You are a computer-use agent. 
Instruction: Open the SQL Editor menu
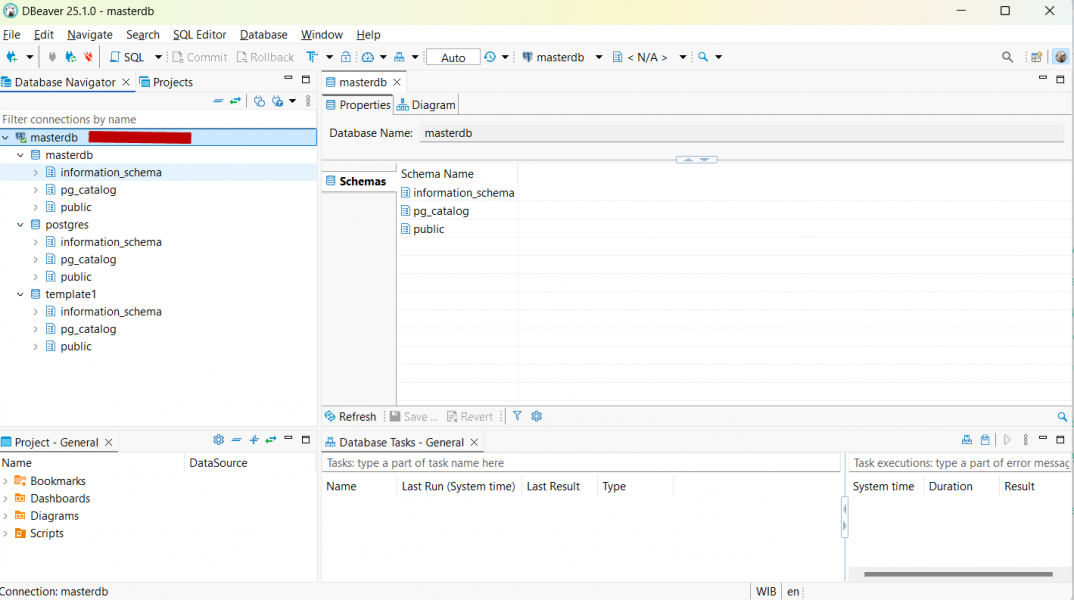[199, 34]
